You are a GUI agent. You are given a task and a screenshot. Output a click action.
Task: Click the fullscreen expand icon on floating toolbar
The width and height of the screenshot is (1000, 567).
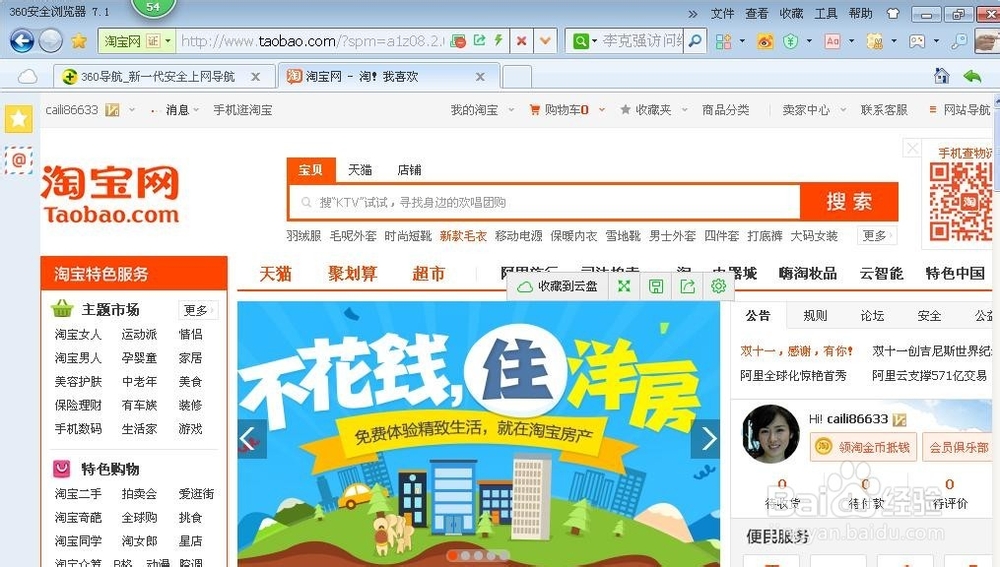click(x=624, y=286)
